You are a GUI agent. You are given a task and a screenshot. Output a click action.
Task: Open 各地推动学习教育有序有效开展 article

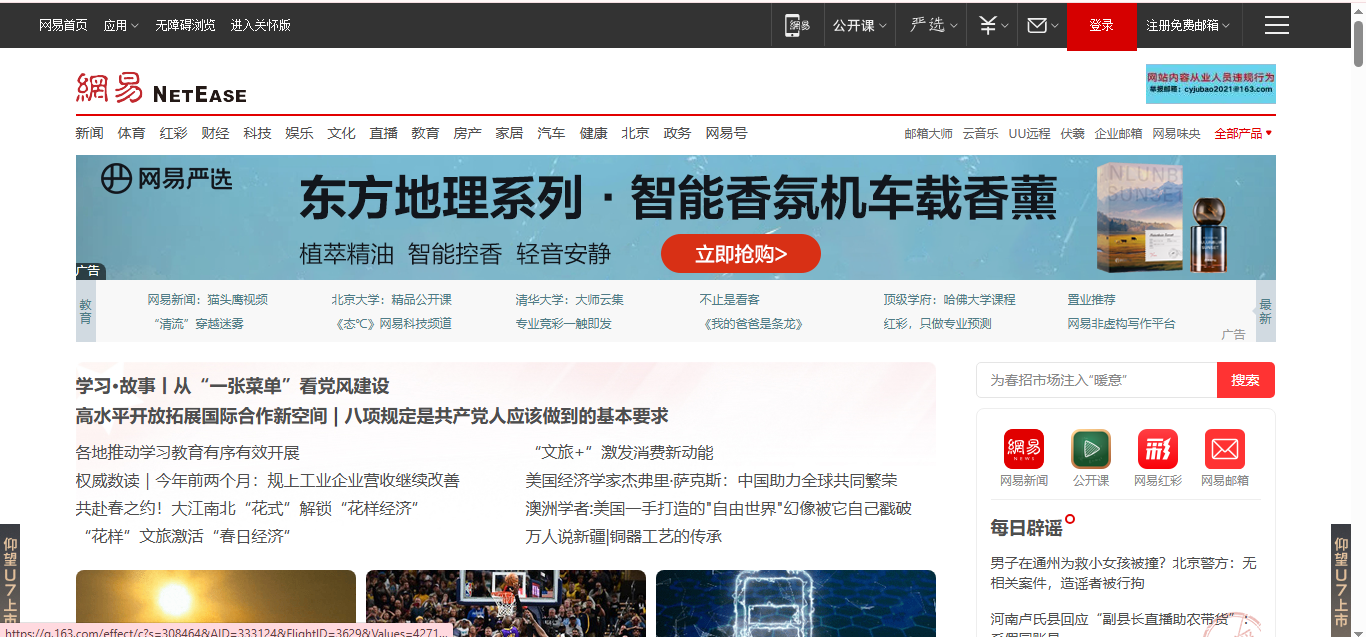(188, 452)
